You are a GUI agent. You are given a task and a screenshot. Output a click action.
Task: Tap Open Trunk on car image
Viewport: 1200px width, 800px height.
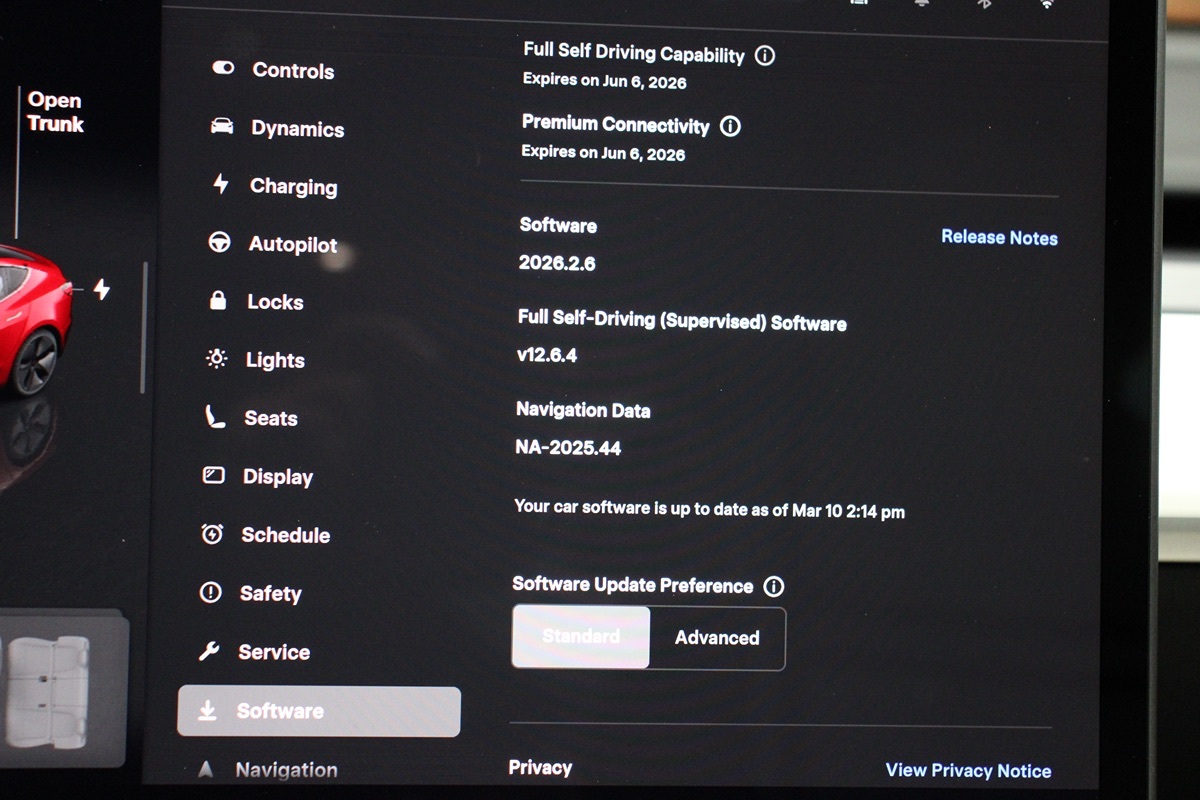[x=55, y=112]
